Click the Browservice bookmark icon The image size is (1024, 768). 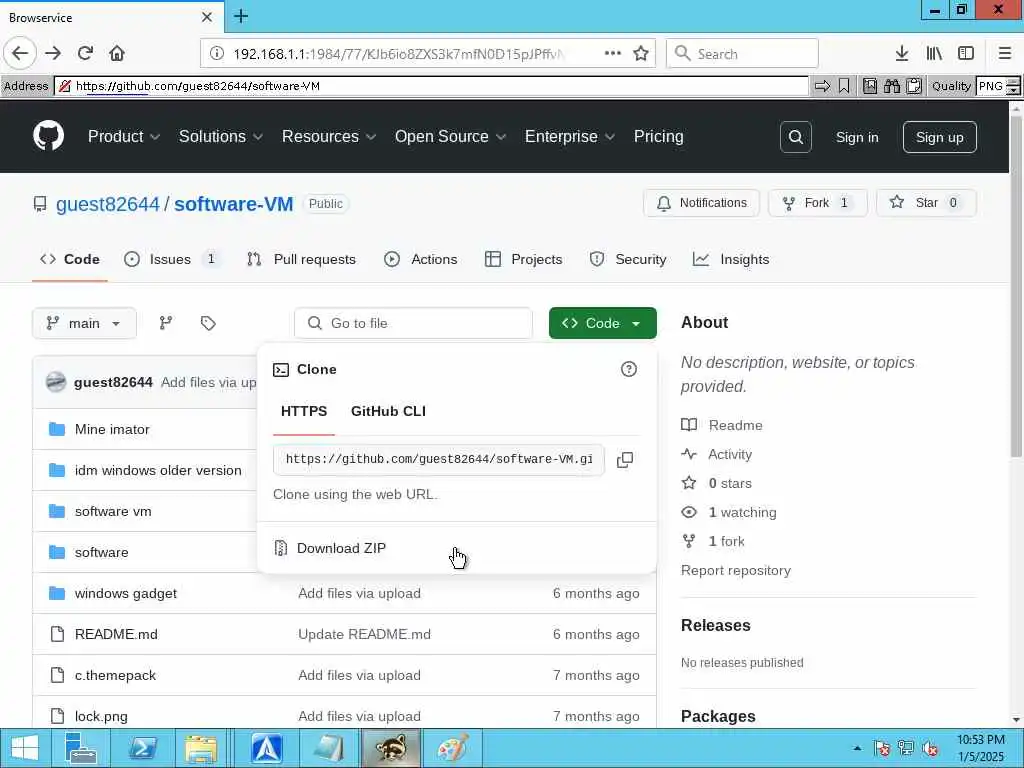coord(844,86)
